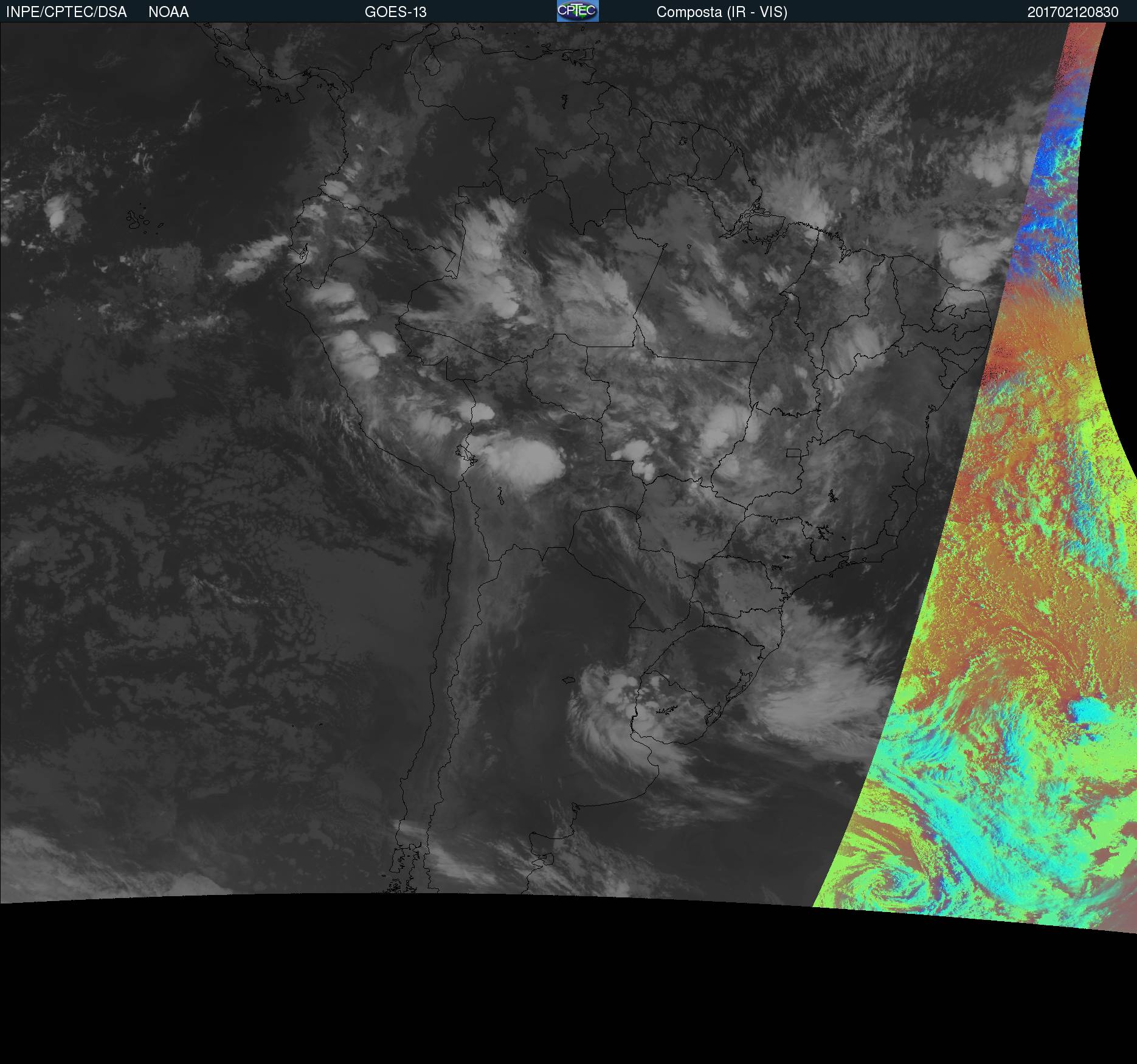Select the 201702120830 timestamp
Screen dimensions: 1137x1064
1073,12
